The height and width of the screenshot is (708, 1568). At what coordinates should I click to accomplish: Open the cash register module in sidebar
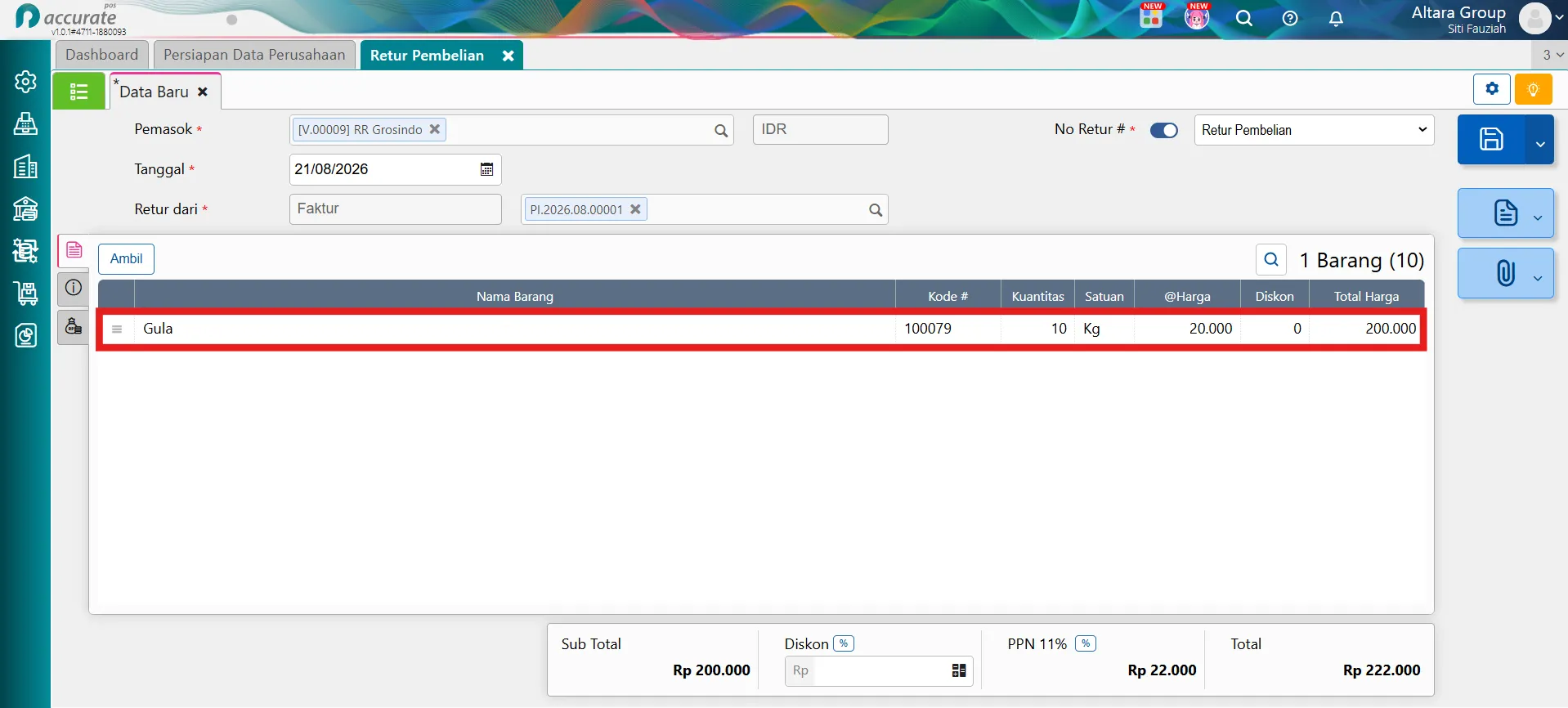pos(25,124)
